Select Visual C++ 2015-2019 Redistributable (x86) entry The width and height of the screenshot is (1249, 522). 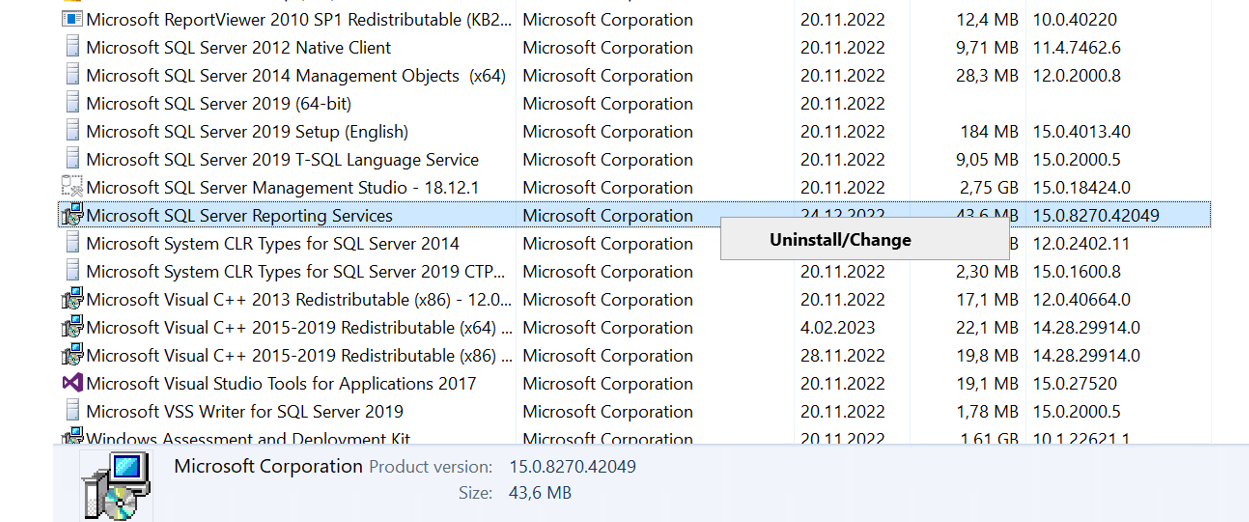pos(634,355)
